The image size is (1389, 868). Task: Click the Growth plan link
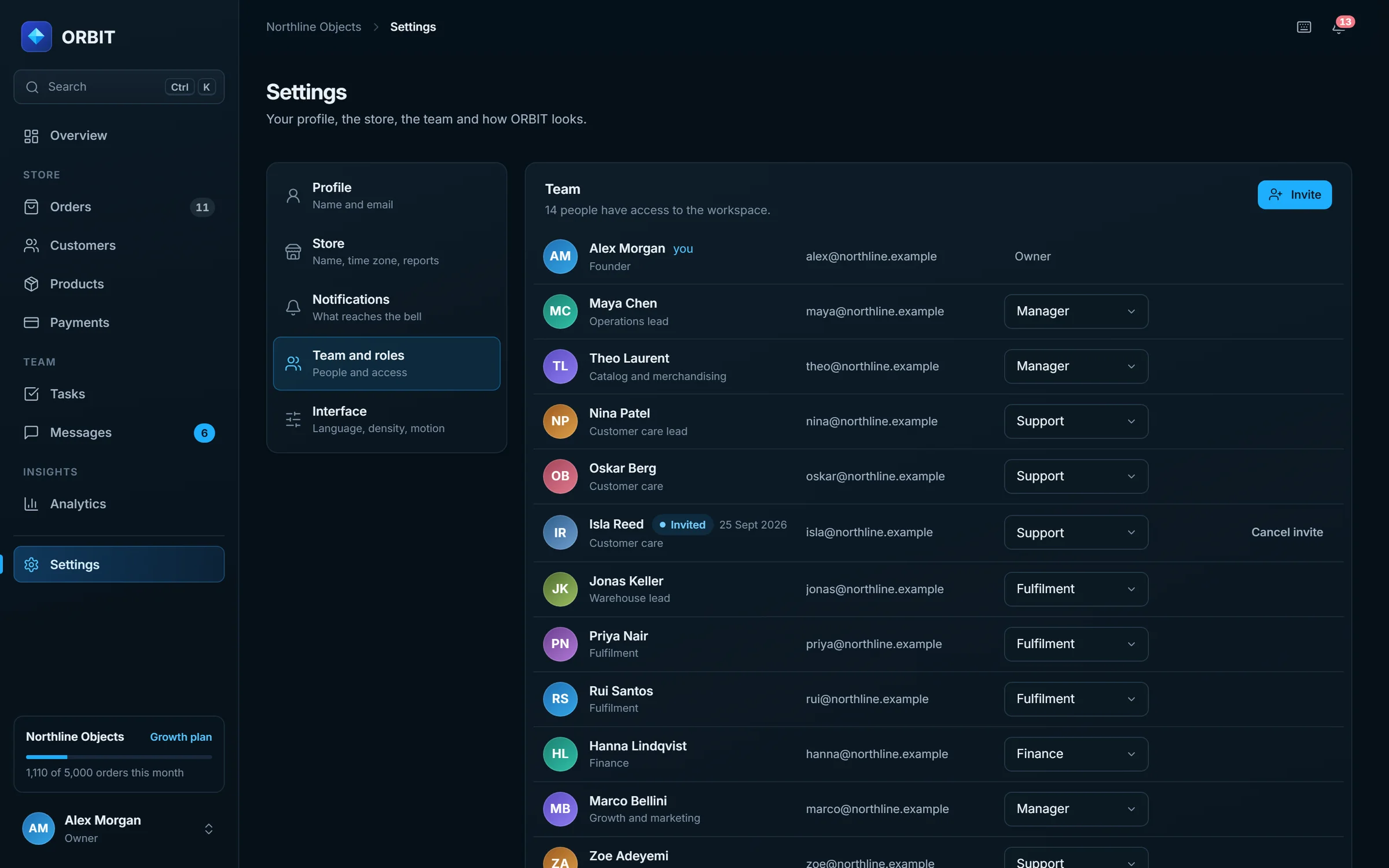point(181,737)
